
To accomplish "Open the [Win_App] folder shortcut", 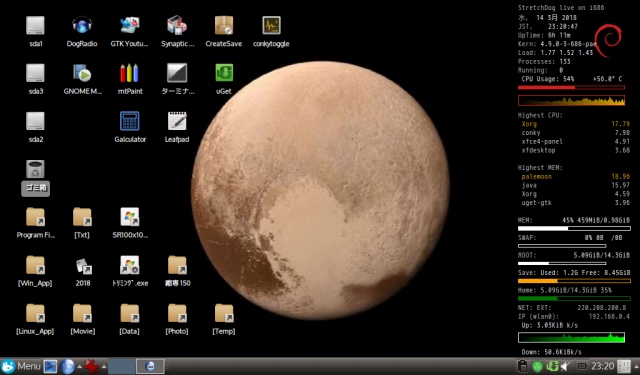I will (36, 265).
